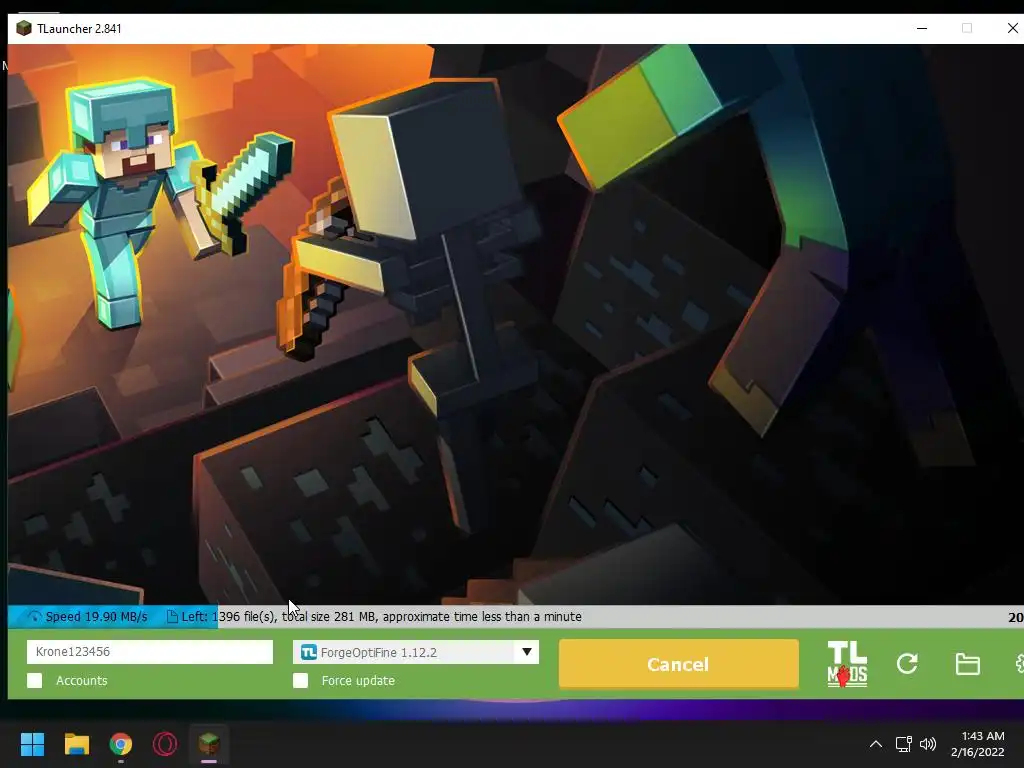Open clock showing 1:43 AM
The height and width of the screenshot is (768, 1024).
978,744
